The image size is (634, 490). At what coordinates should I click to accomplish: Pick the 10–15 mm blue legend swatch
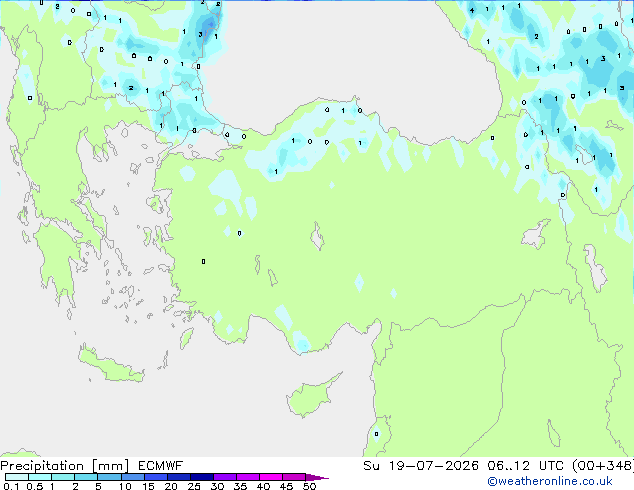pyautogui.click(x=133, y=477)
